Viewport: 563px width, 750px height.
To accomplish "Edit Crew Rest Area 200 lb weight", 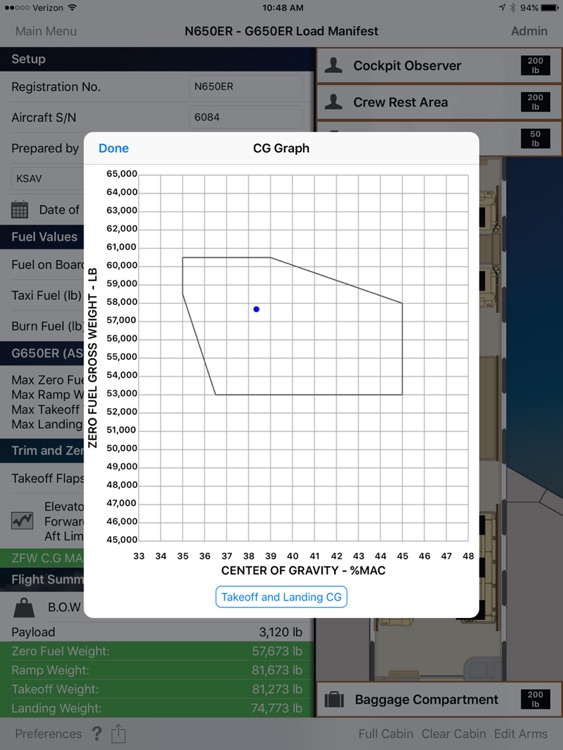I will (x=535, y=102).
